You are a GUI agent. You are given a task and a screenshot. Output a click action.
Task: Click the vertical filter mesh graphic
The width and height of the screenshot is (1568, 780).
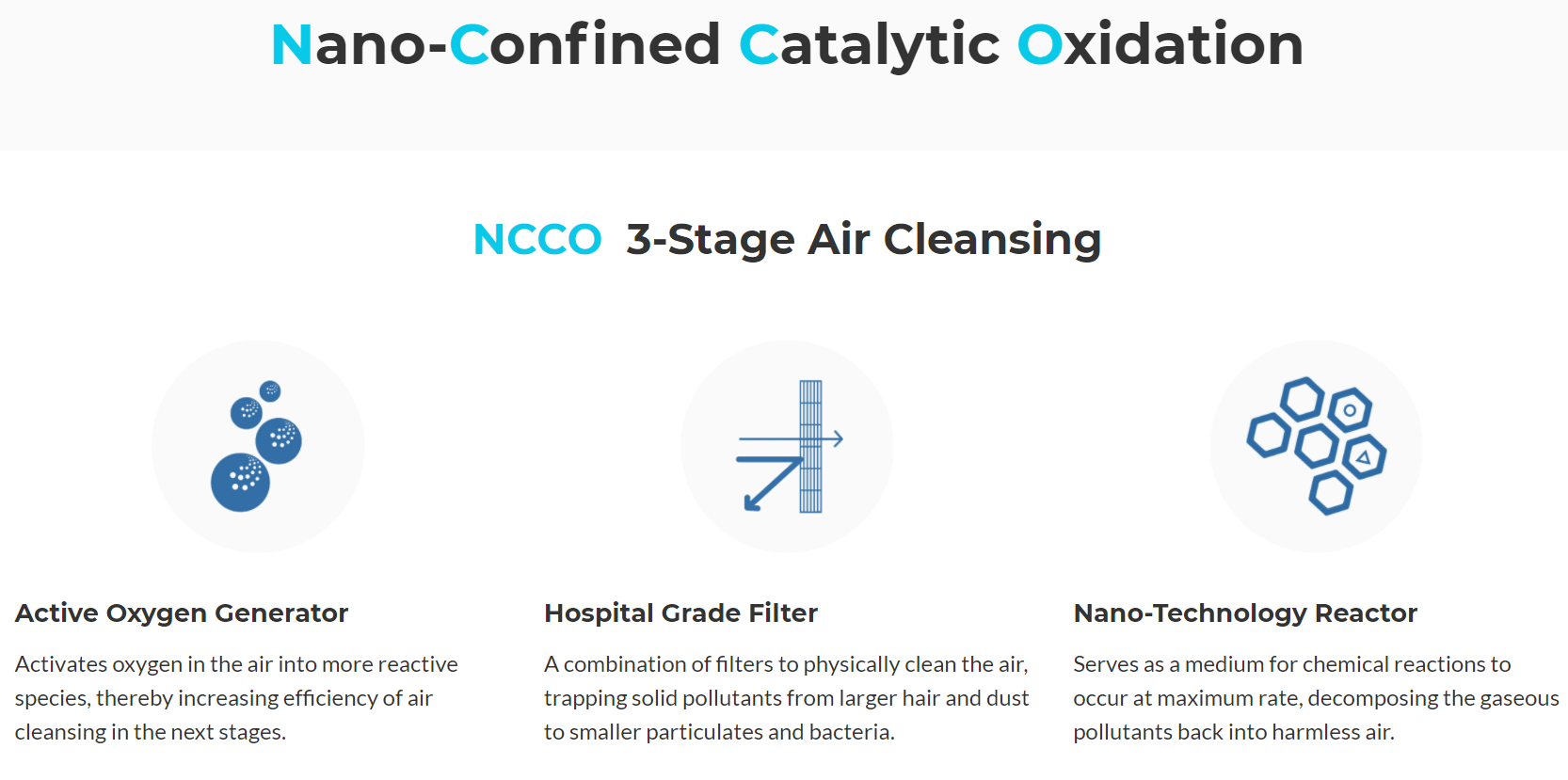[x=810, y=446]
